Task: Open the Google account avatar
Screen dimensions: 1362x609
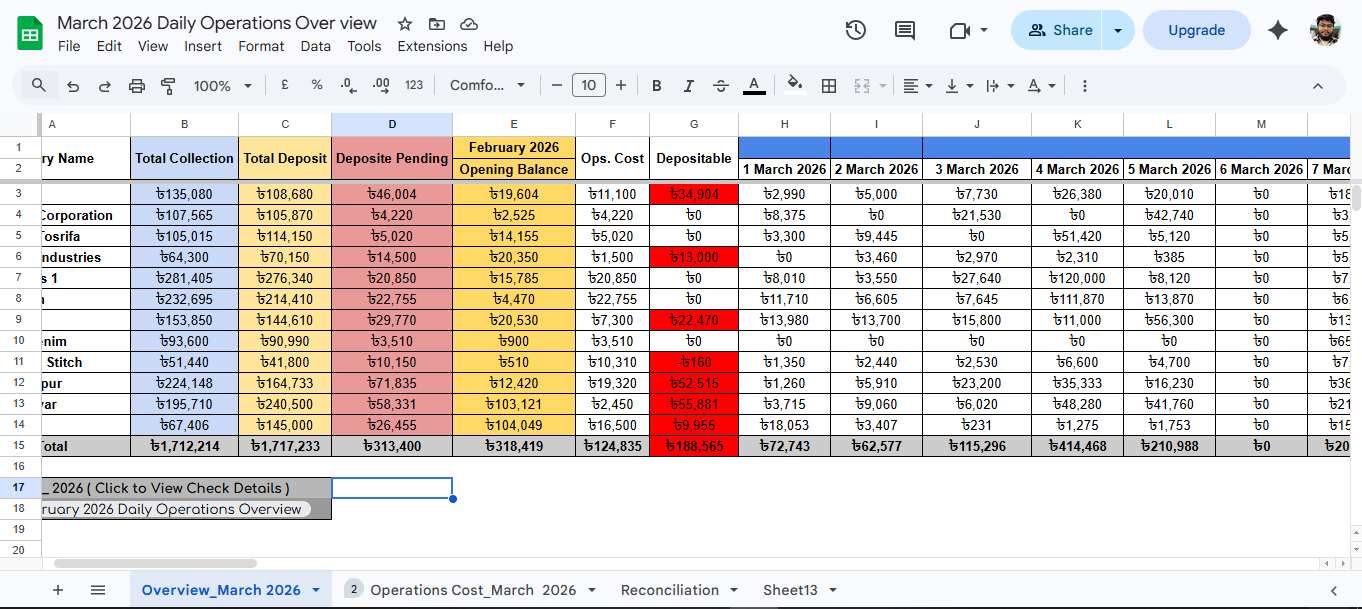Action: point(1326,30)
